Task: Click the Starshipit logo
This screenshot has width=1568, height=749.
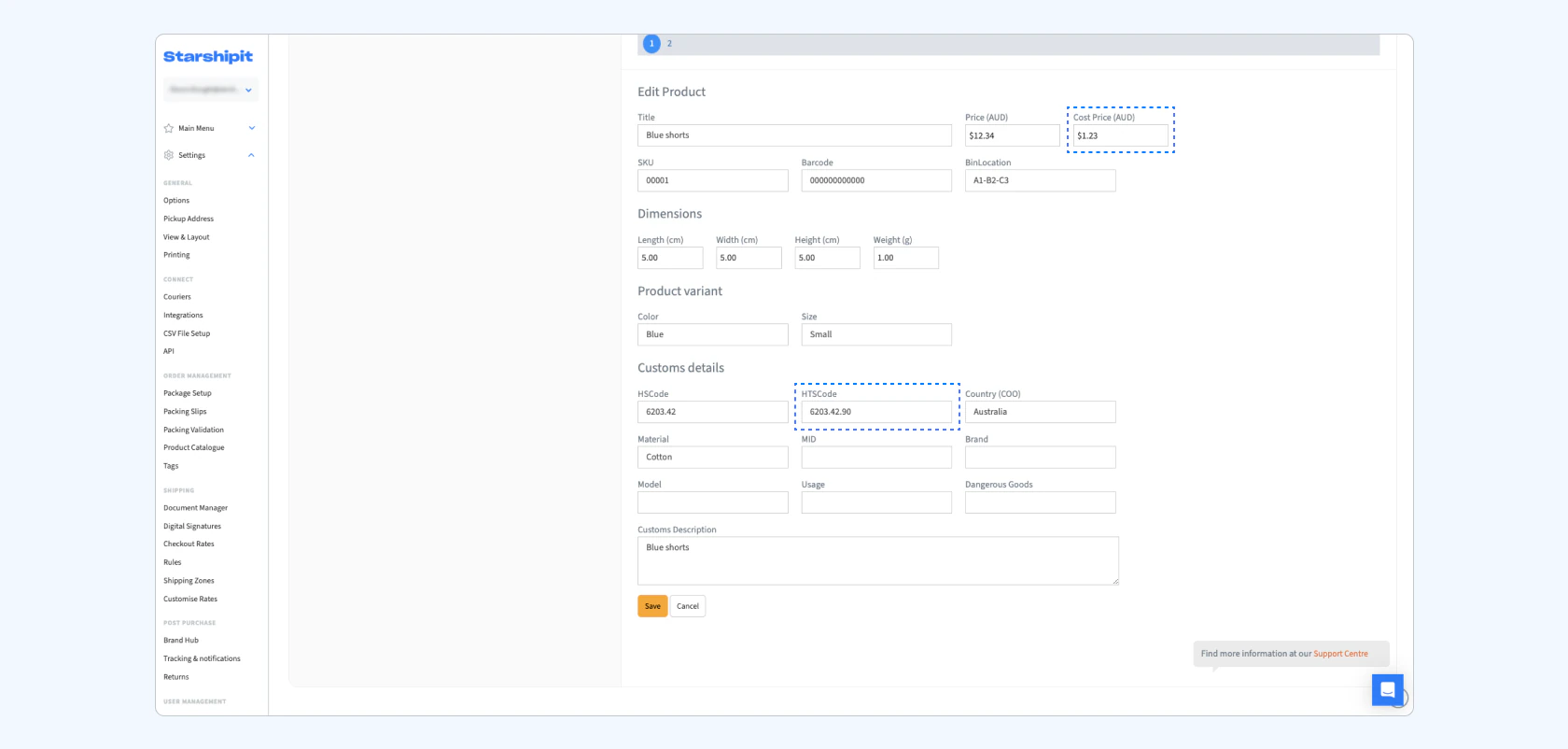Action: click(x=207, y=57)
